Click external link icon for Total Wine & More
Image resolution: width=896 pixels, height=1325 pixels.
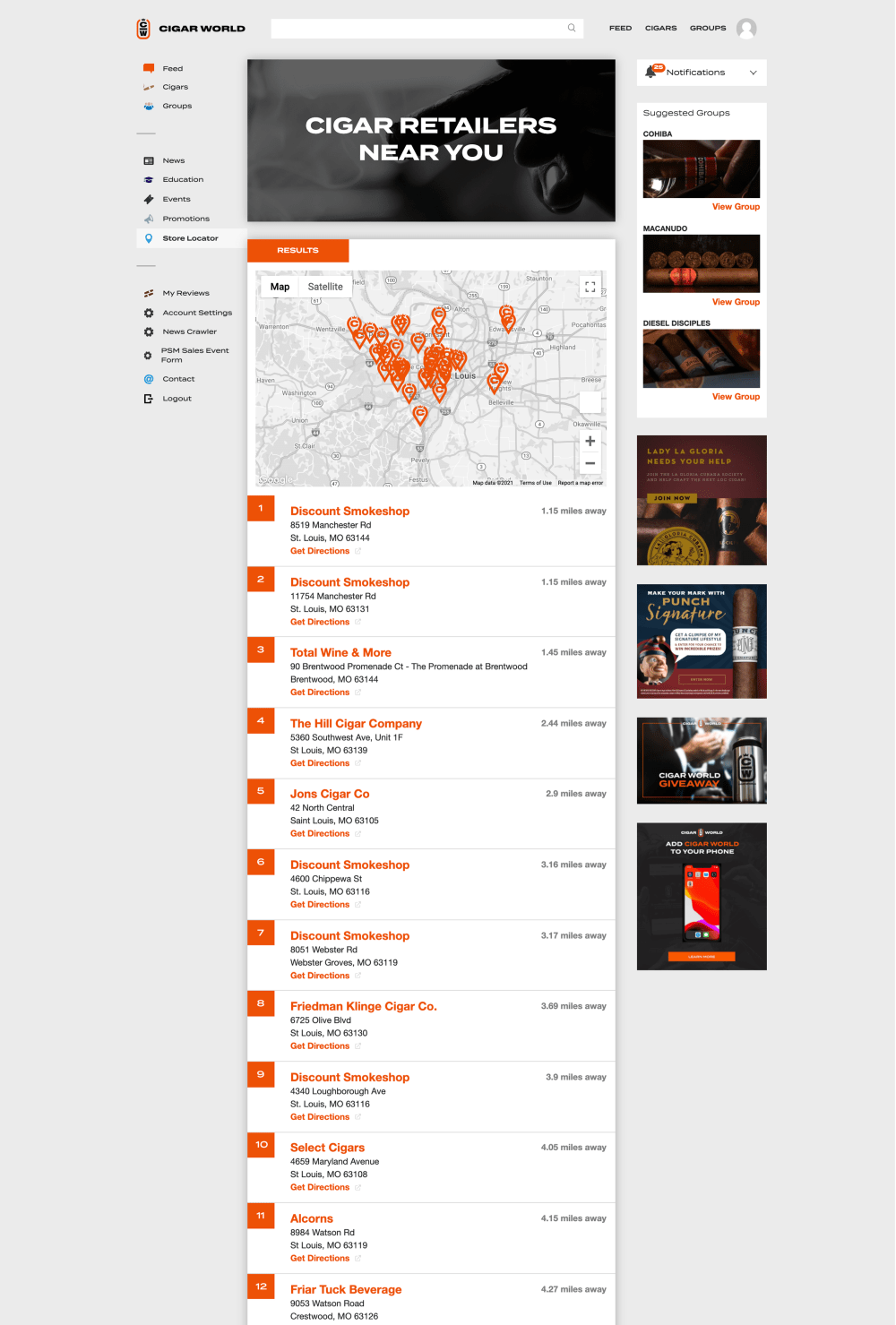(358, 693)
